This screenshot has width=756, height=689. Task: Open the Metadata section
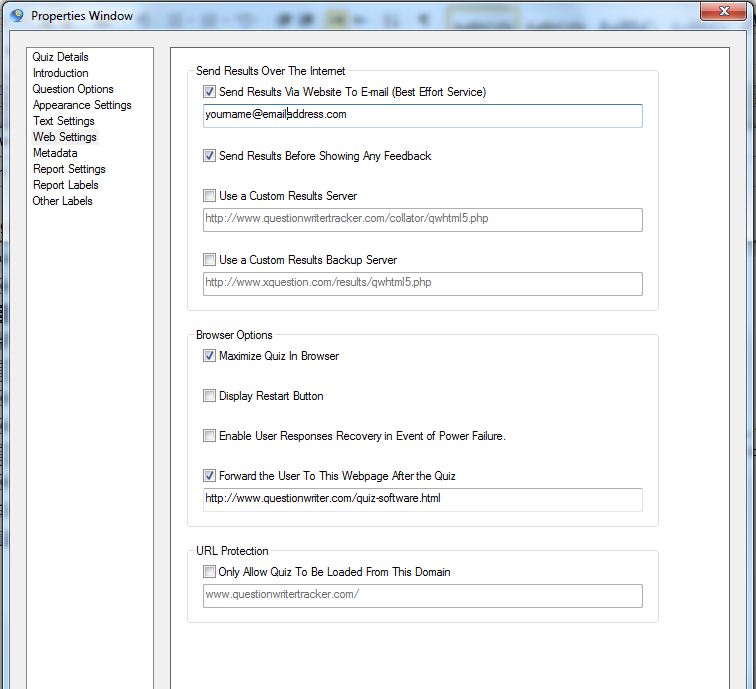(55, 153)
